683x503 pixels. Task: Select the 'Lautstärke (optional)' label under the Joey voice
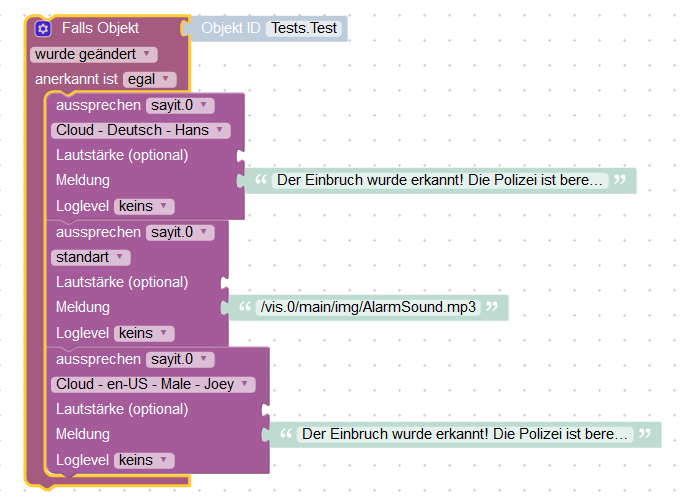point(122,410)
